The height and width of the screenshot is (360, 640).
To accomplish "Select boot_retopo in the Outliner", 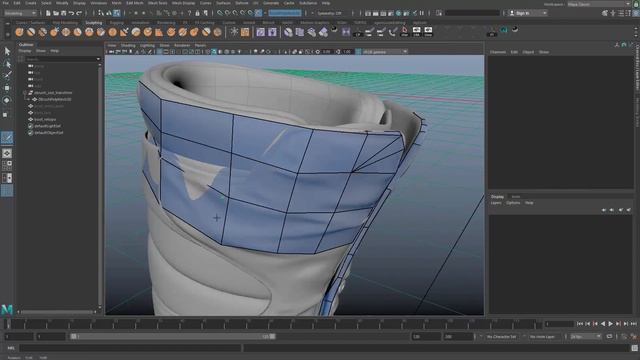I will [45, 120].
